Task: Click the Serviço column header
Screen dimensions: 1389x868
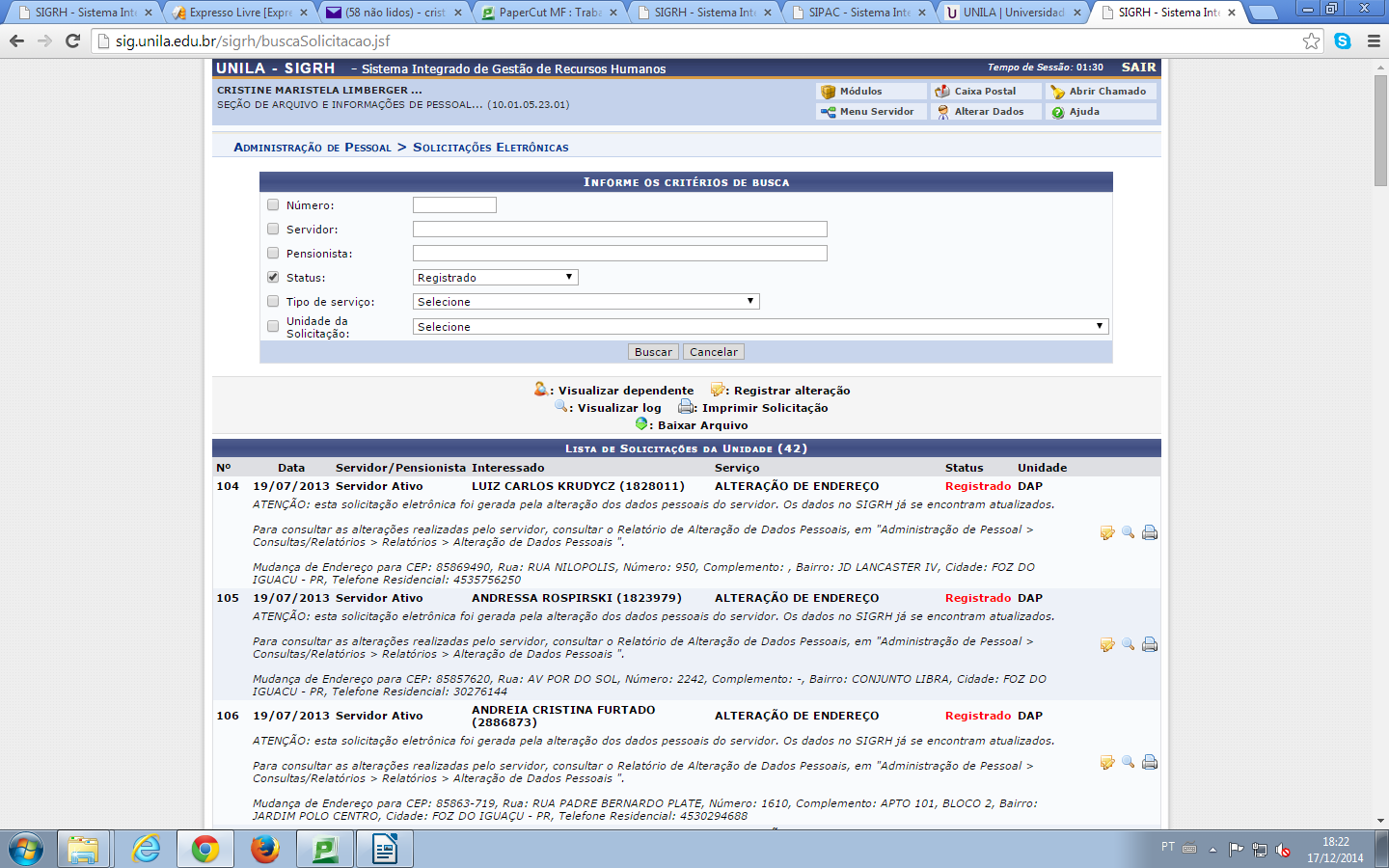Action: point(737,468)
